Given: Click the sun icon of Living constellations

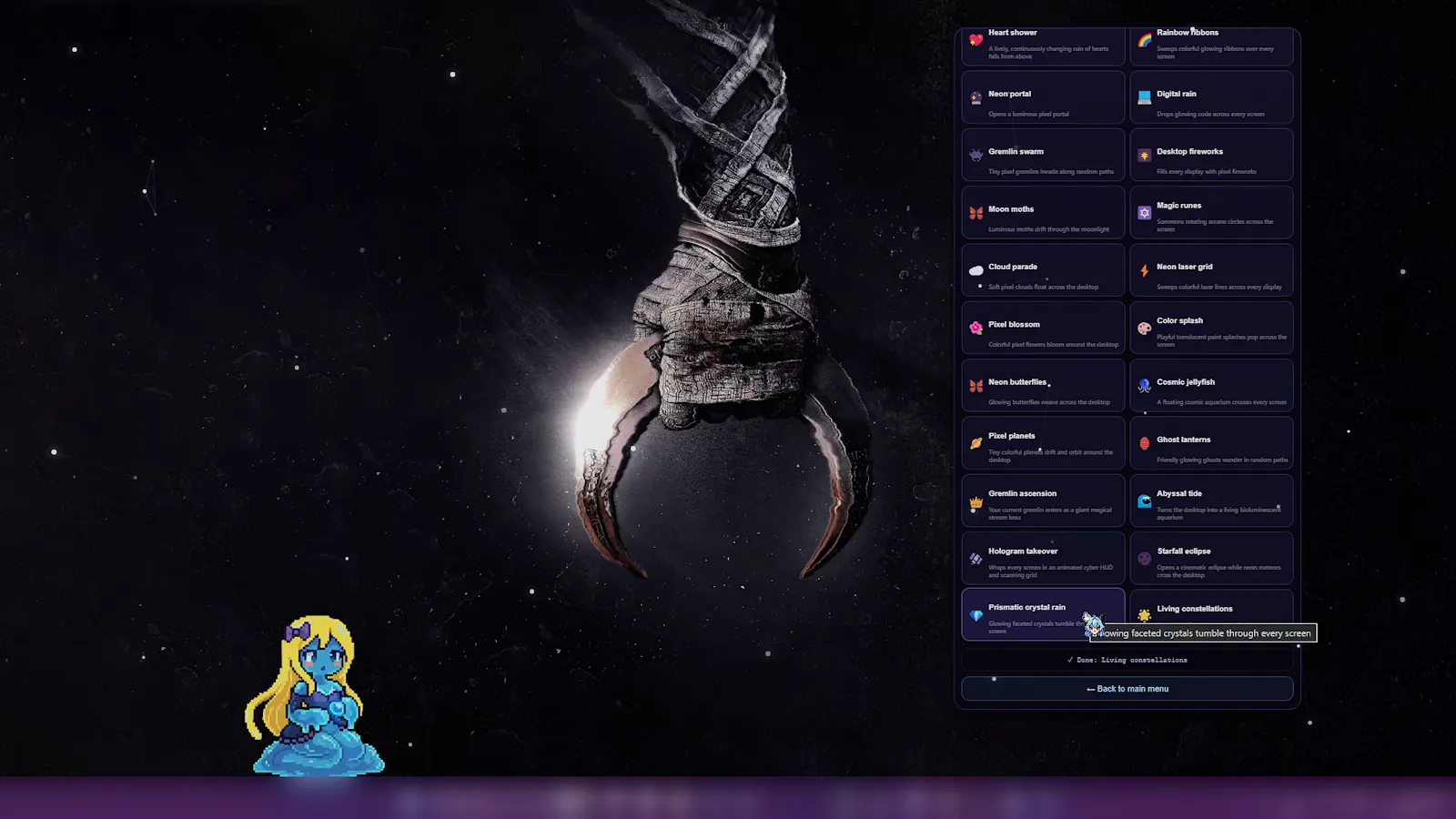Looking at the screenshot, I should [1144, 616].
